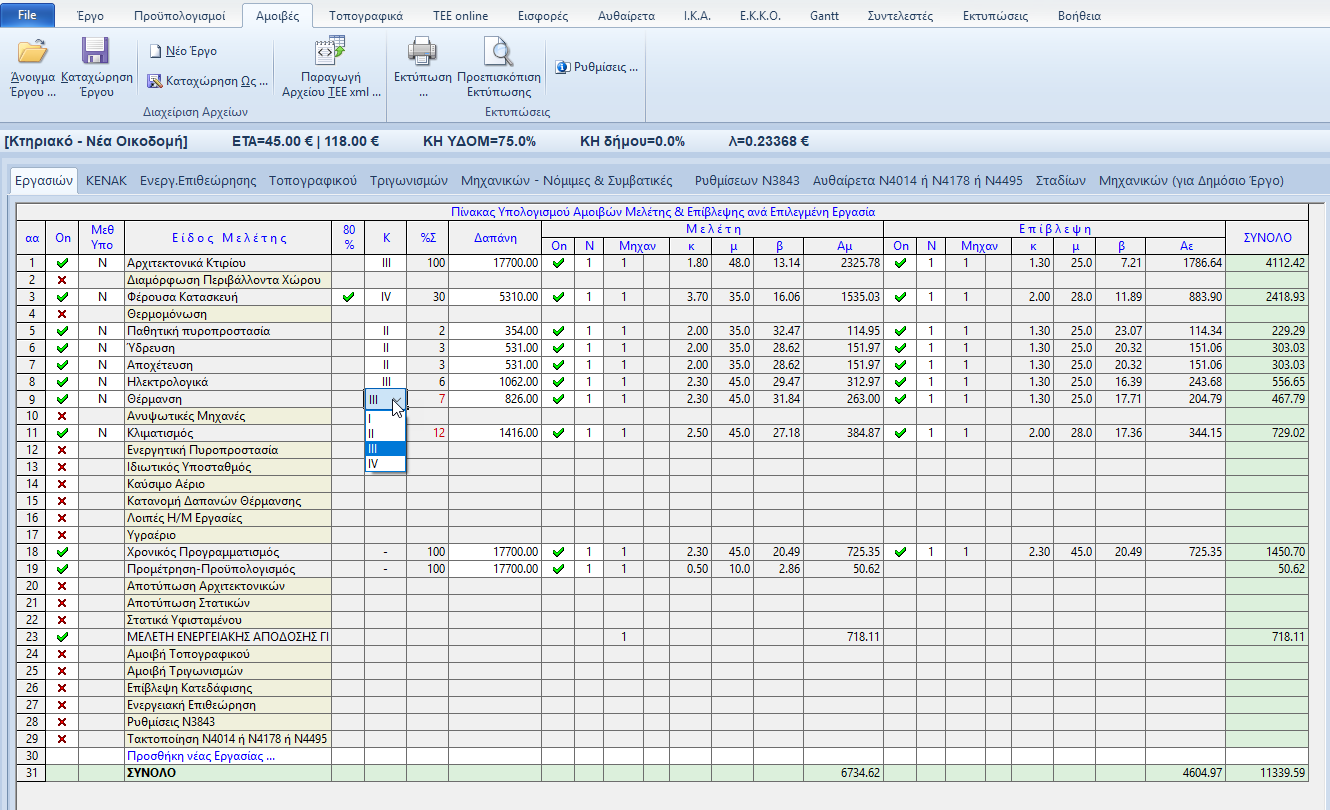Click Παραγωγή Αρχείου ΤΕΕ xml icon
Viewport: 1330px width, 810px height.
point(329,52)
